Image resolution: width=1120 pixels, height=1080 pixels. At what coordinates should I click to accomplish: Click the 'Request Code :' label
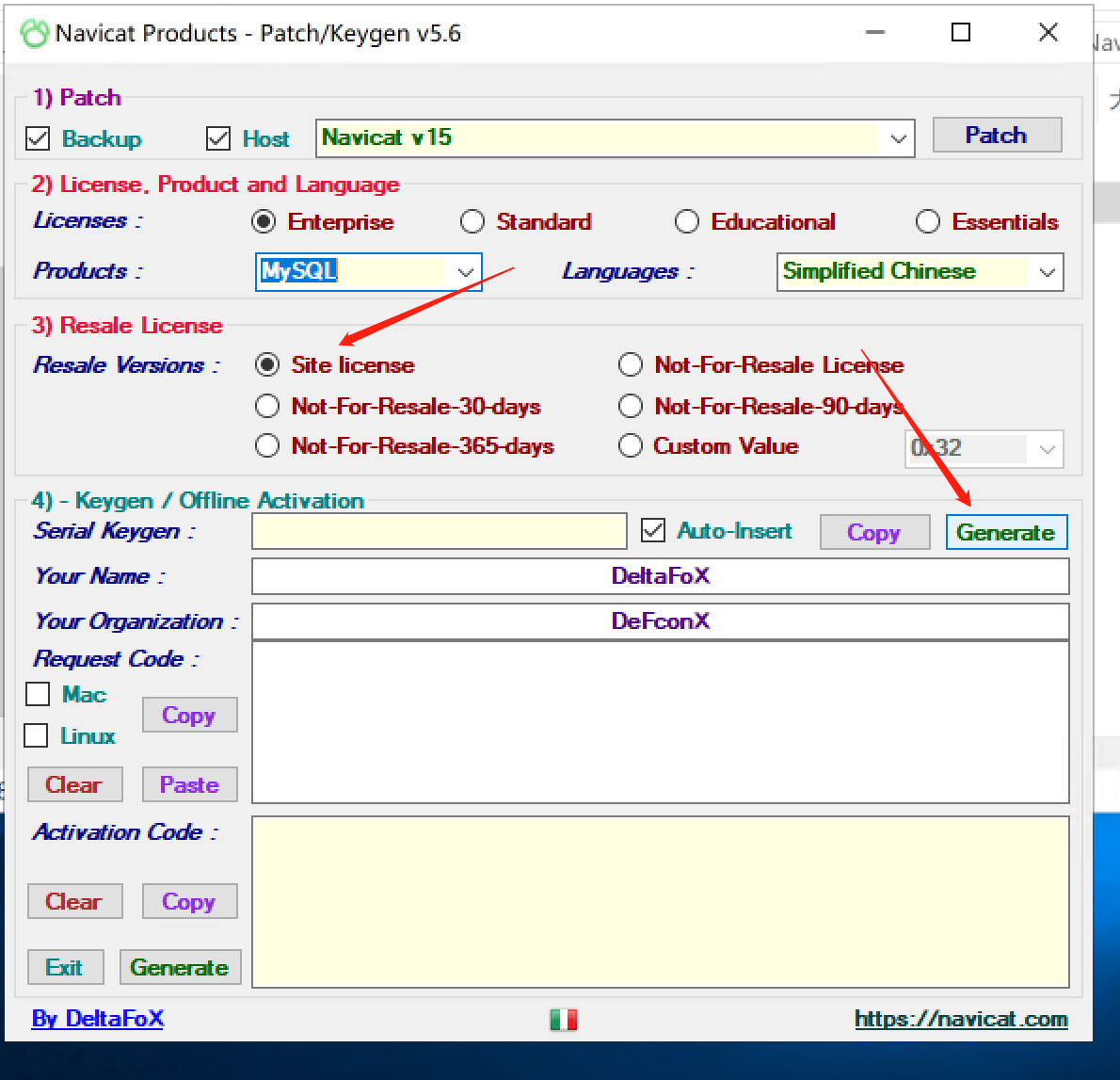tap(117, 658)
